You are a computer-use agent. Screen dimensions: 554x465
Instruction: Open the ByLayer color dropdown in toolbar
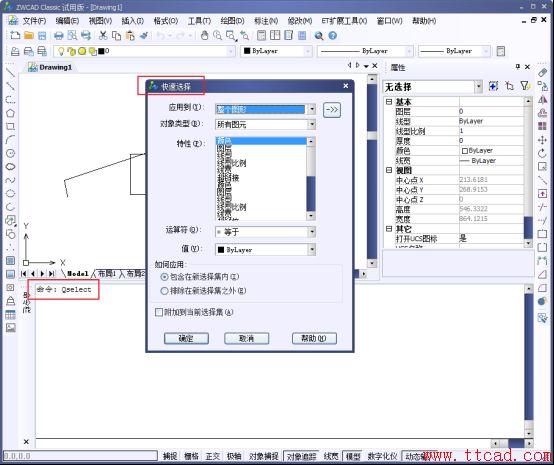point(276,51)
